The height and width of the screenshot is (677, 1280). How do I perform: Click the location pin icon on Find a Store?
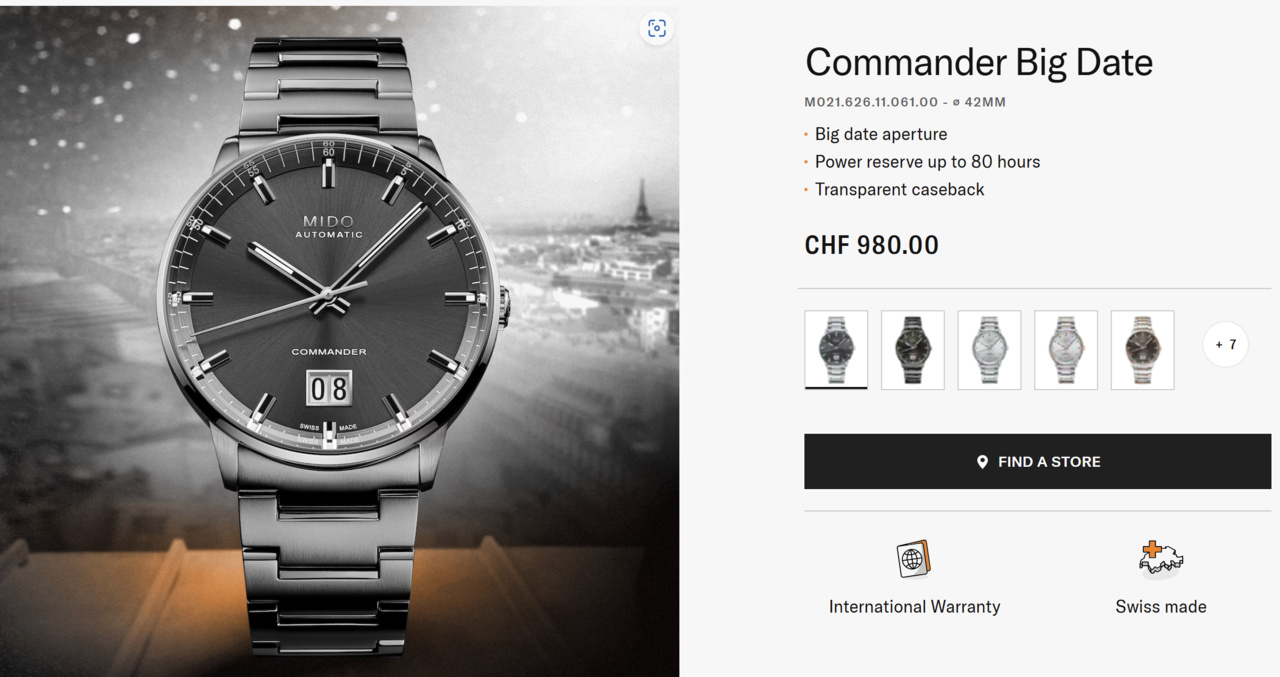point(982,462)
